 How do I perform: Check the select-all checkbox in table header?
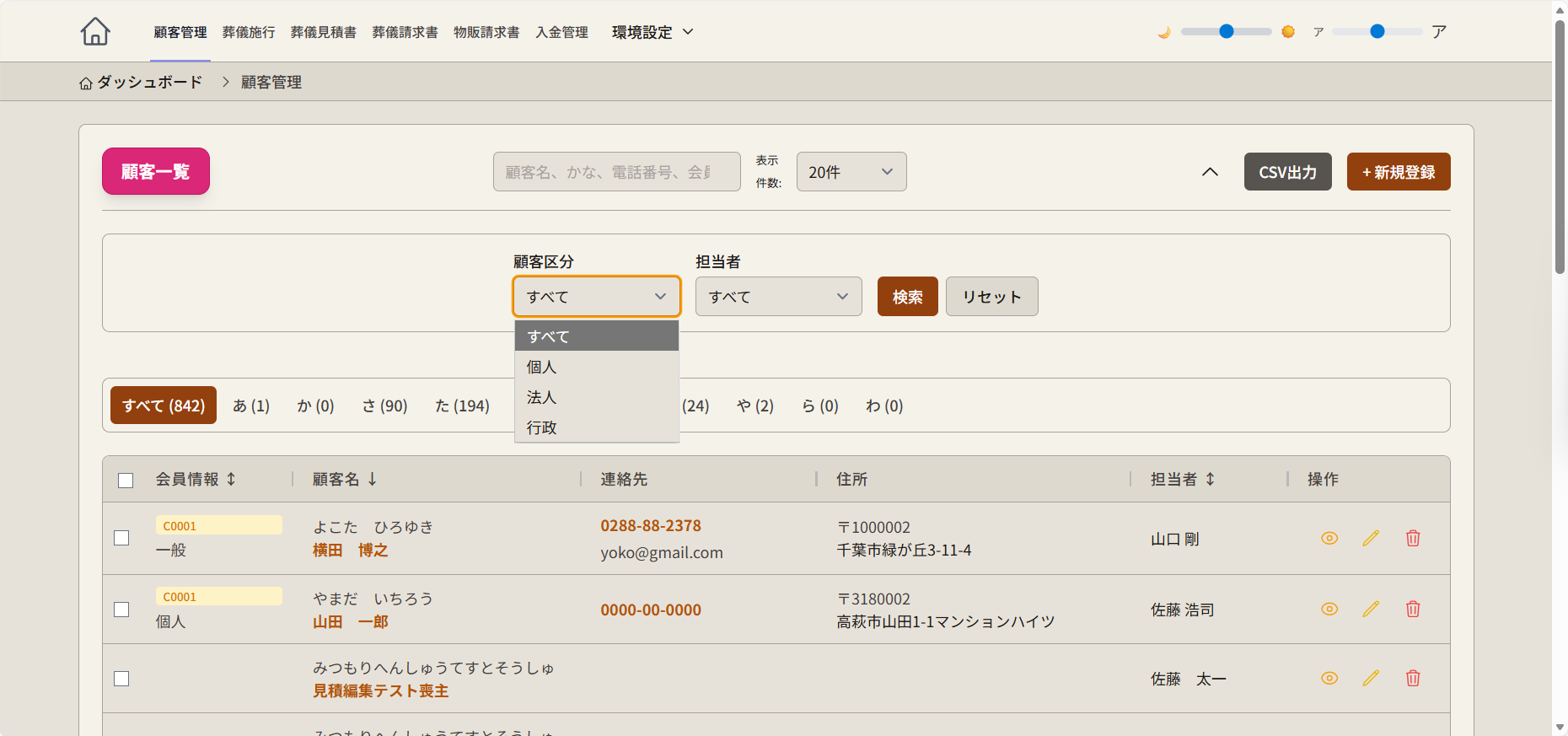[x=126, y=481]
